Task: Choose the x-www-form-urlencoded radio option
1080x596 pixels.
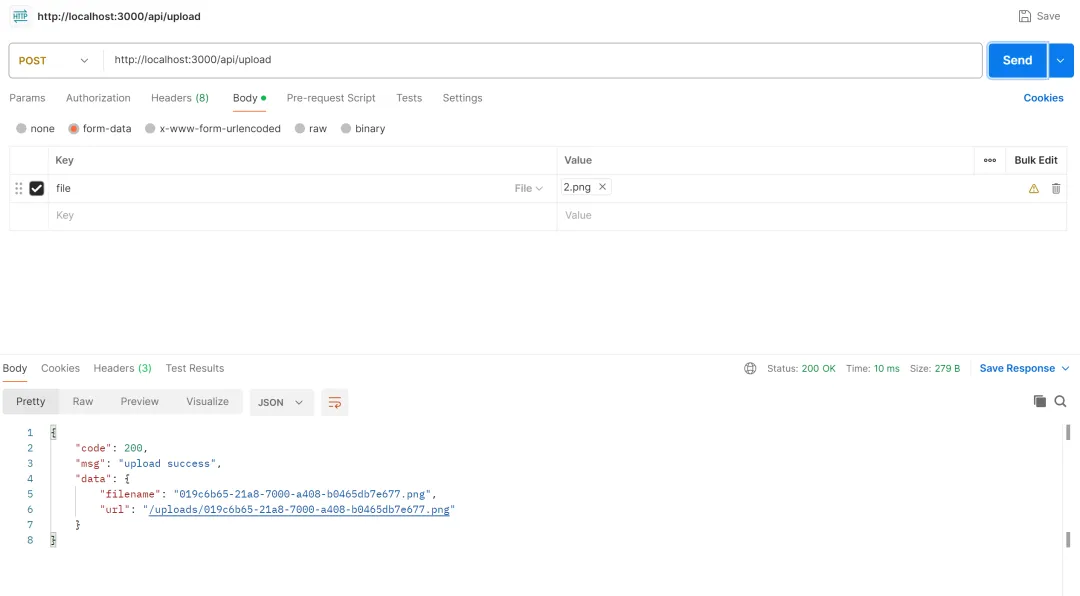Action: coord(149,128)
